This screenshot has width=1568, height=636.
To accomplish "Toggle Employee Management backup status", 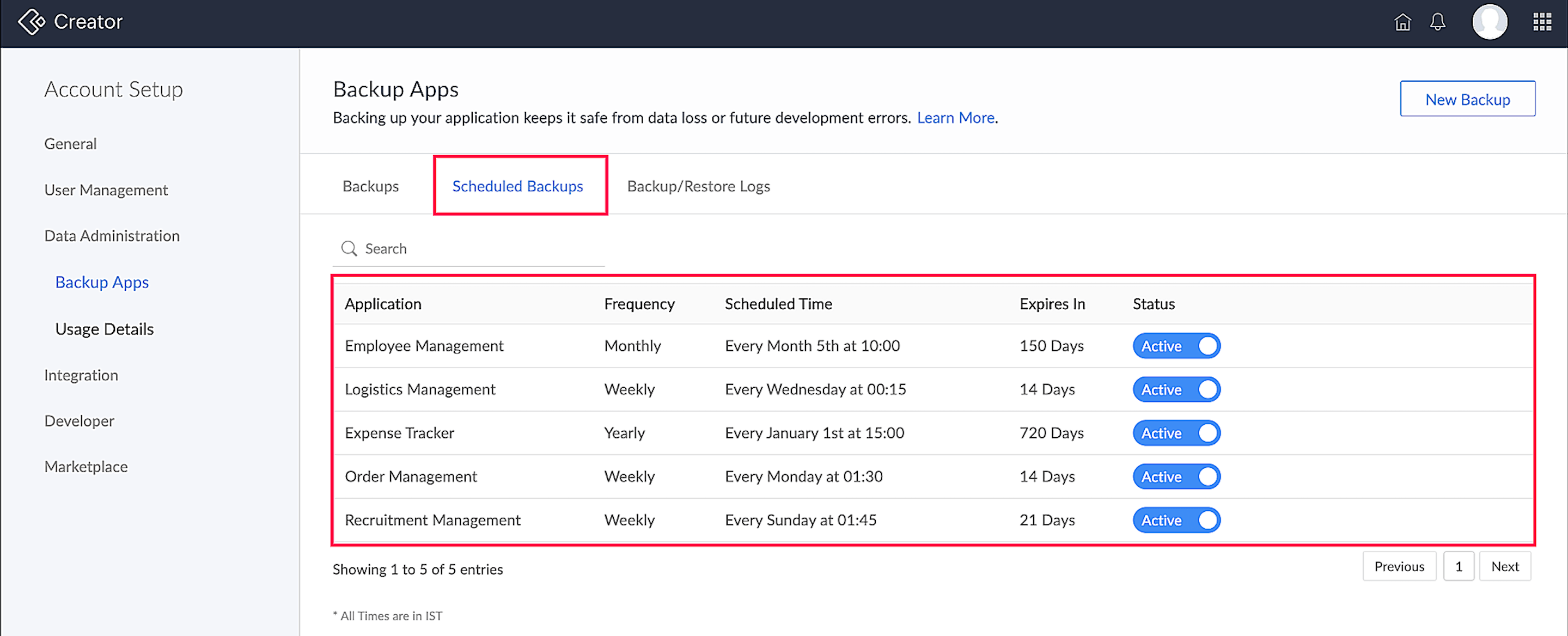I will [1176, 346].
